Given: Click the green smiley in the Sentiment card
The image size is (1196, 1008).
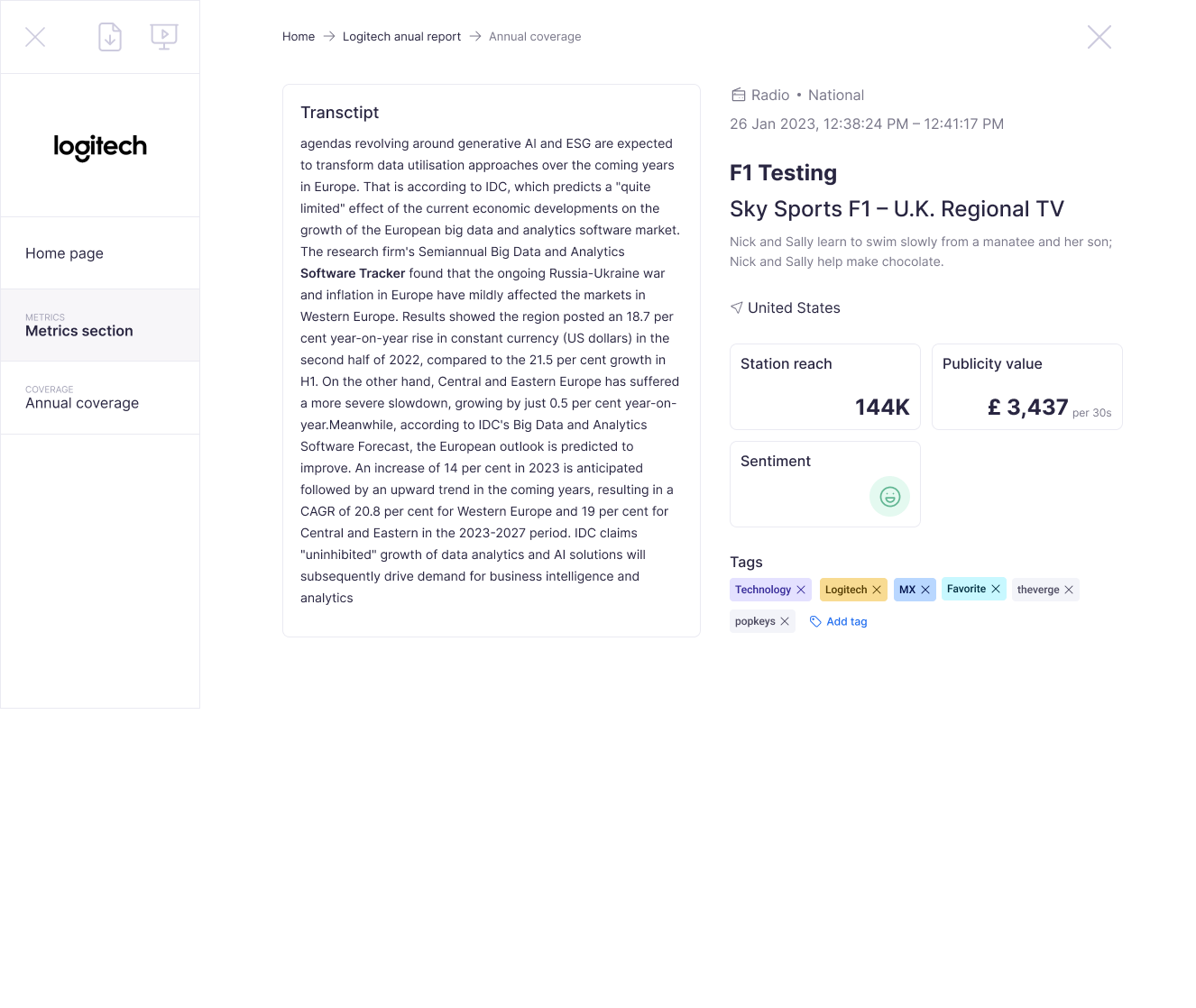Looking at the screenshot, I should pyautogui.click(x=889, y=496).
